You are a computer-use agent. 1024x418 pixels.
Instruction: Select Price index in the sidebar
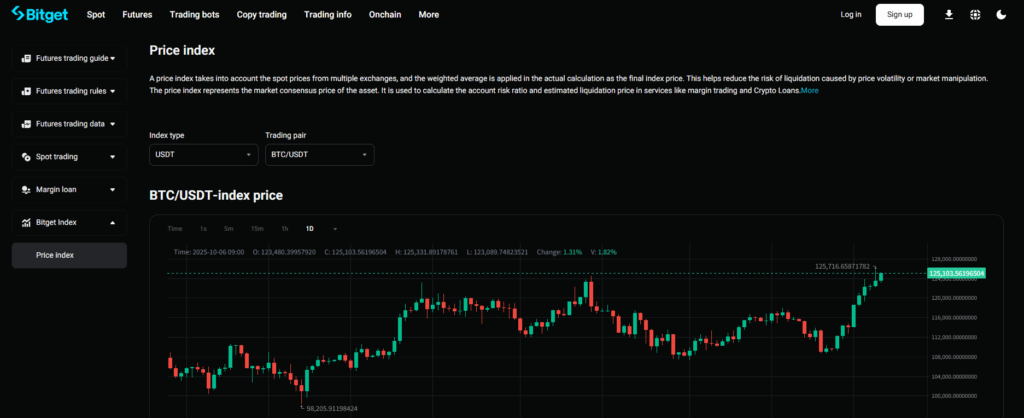click(55, 255)
